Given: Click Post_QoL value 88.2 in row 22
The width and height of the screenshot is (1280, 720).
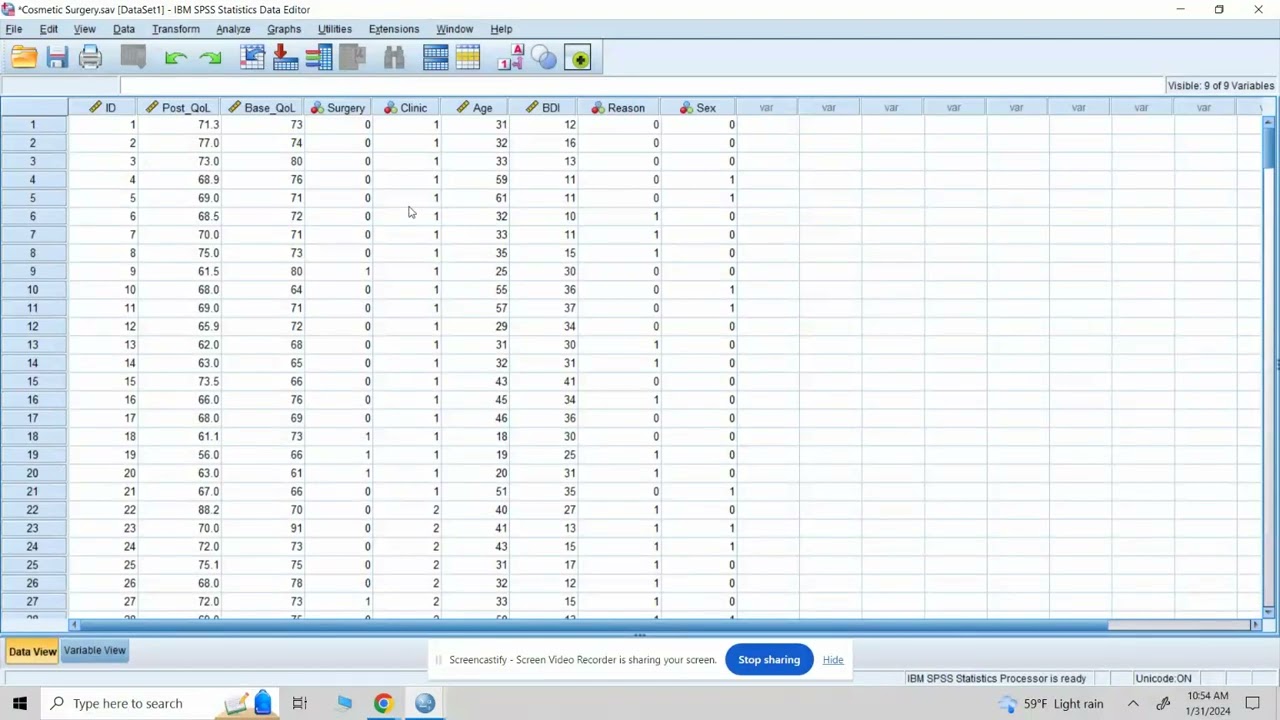Looking at the screenshot, I should (x=180, y=510).
